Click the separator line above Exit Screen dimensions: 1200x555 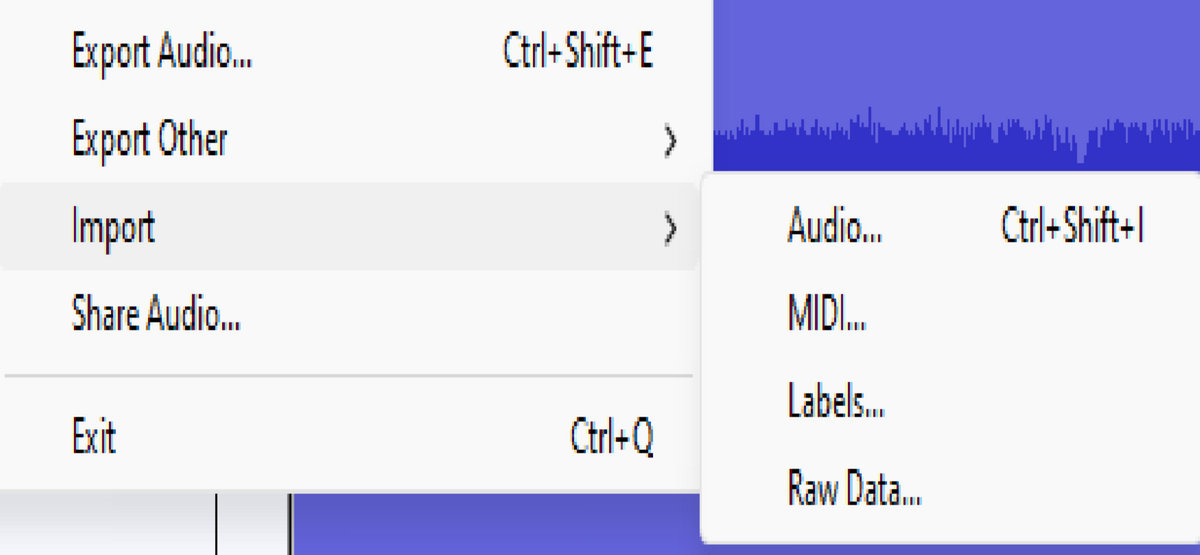348,376
